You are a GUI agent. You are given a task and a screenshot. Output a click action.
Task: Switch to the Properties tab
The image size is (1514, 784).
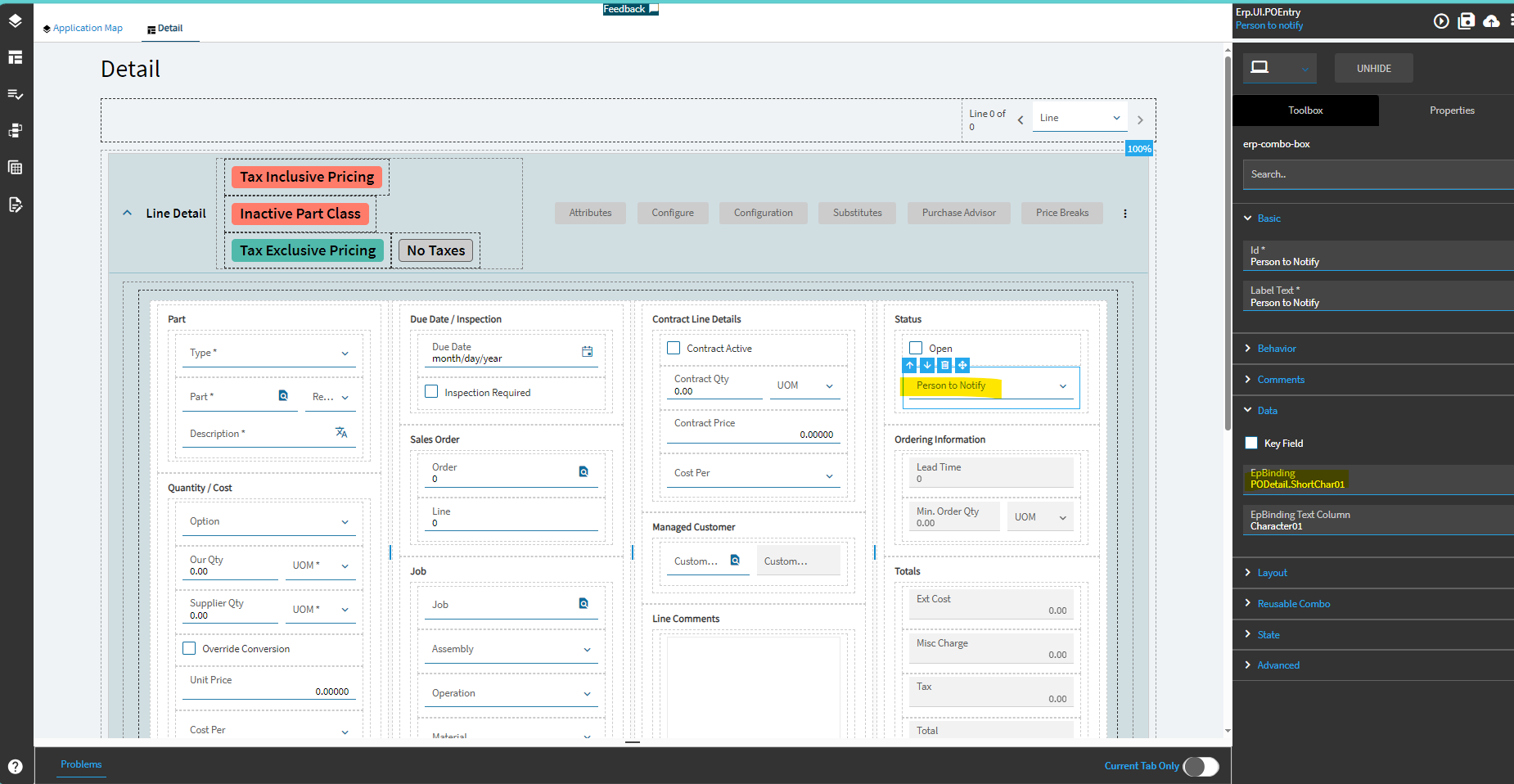1452,110
